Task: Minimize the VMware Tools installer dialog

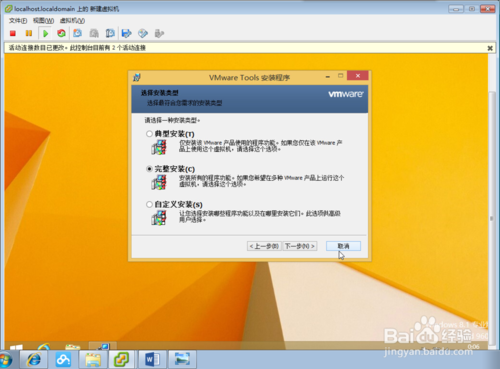Action: (x=328, y=76)
